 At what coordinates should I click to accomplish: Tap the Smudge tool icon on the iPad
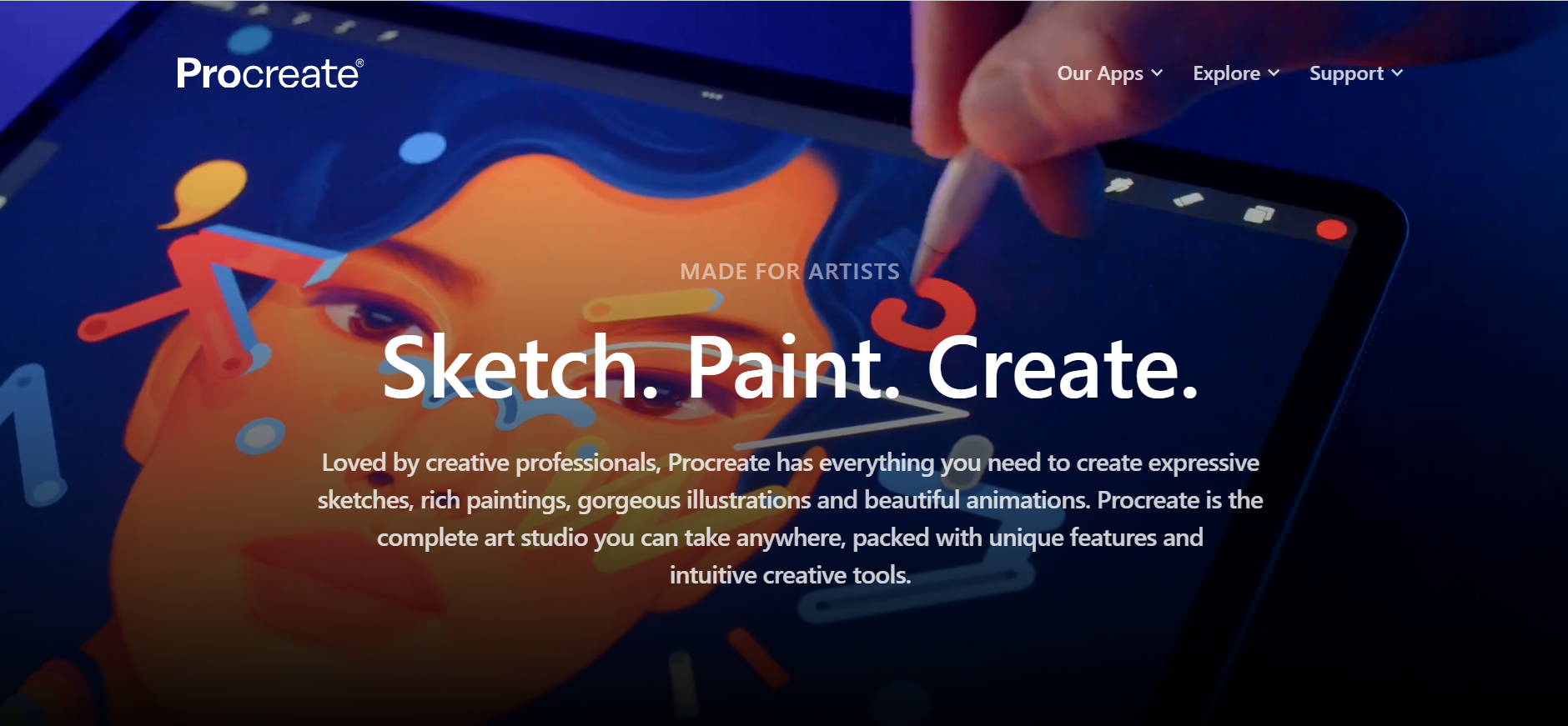pos(1118,185)
